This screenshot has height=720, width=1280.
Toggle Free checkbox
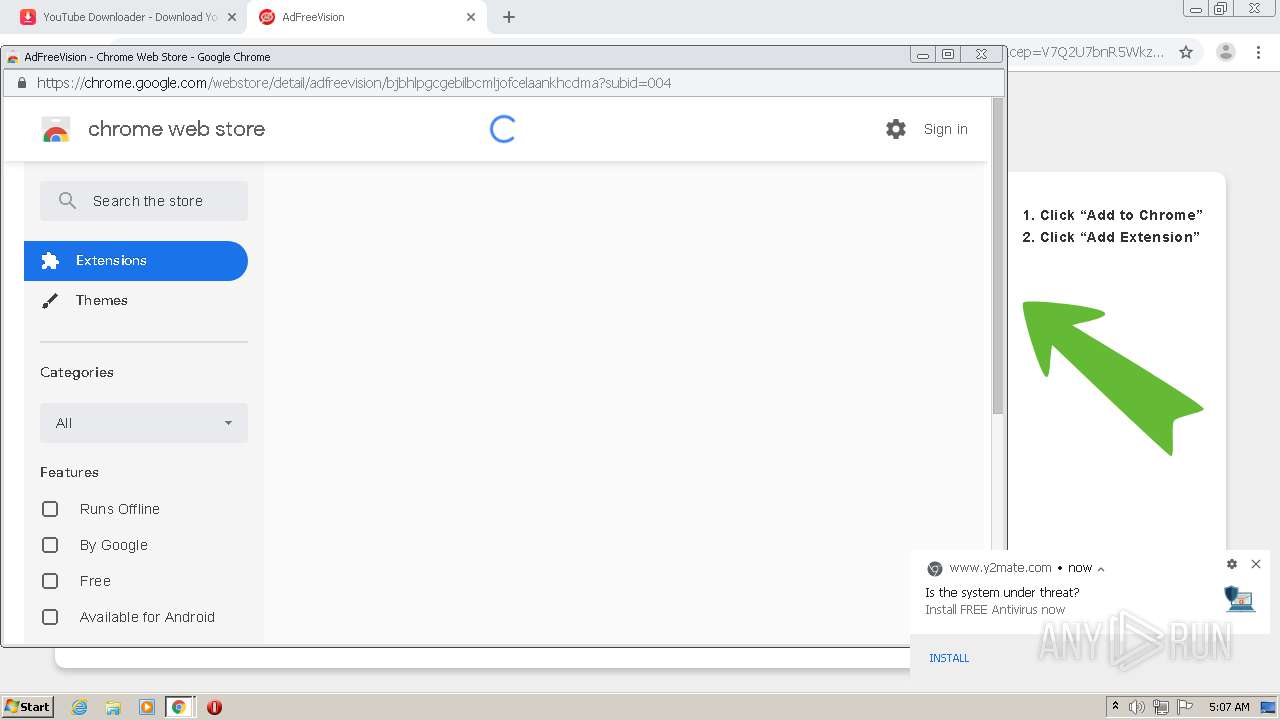[x=50, y=581]
